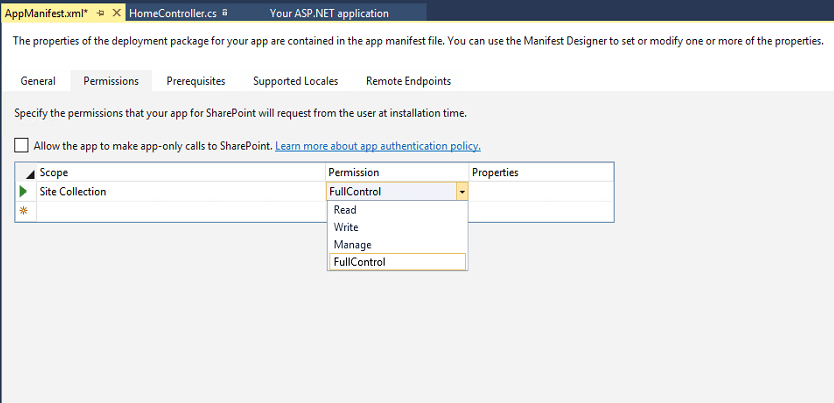The width and height of the screenshot is (834, 403).
Task: Enable app-only calls to SharePoint checkbox
Action: 21,146
